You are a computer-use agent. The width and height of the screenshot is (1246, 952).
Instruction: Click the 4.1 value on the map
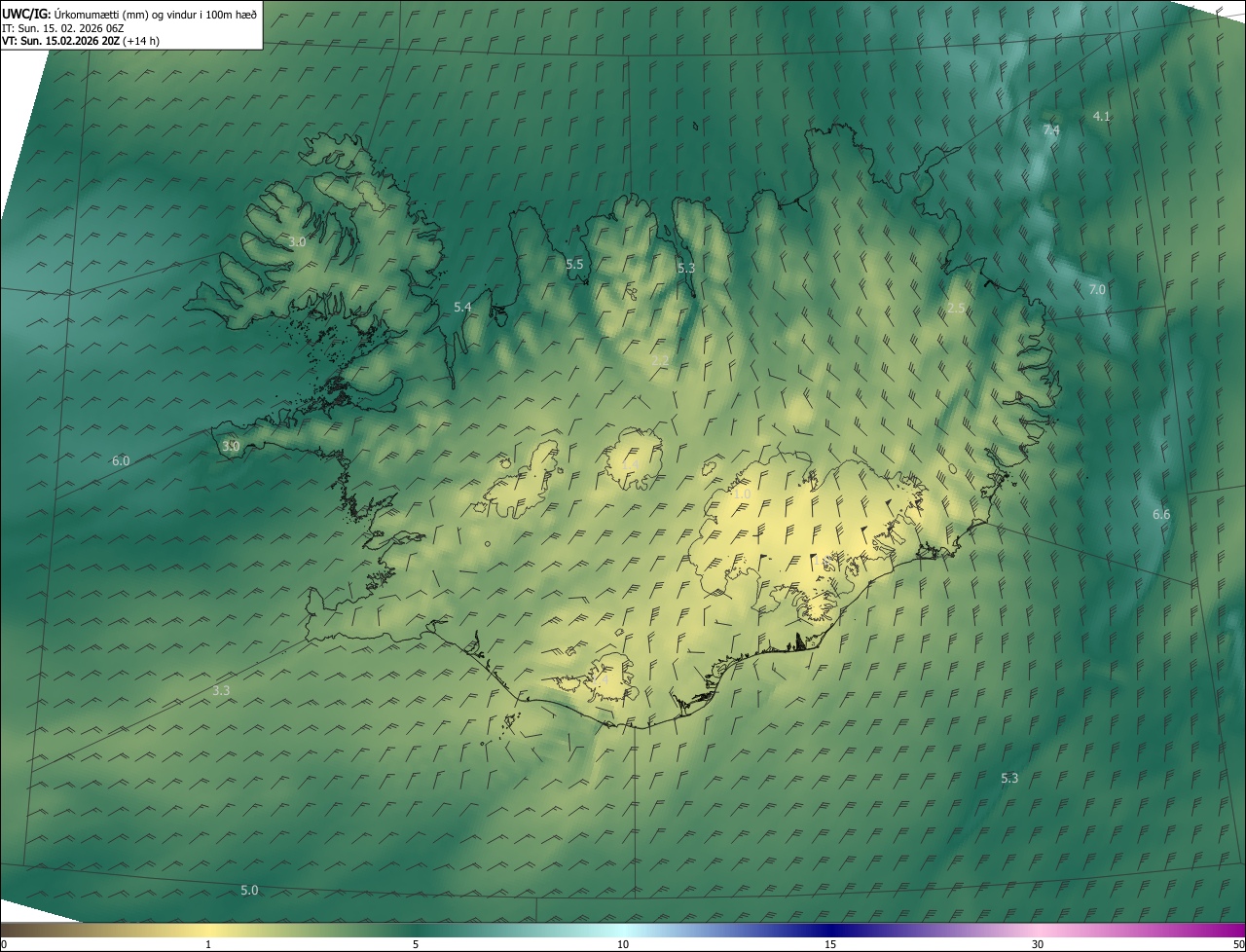[x=1101, y=116]
